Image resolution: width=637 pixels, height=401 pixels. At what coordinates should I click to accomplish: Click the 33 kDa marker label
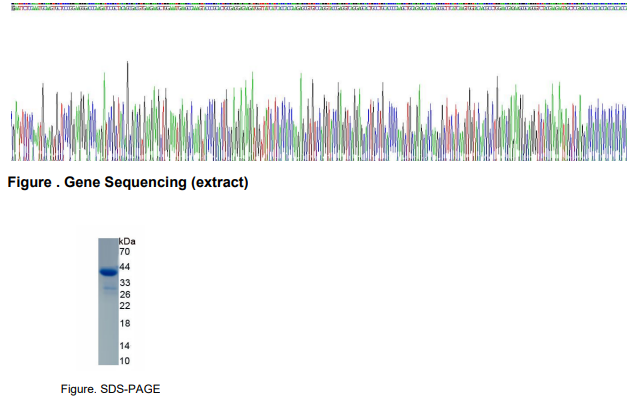pyautogui.click(x=125, y=284)
